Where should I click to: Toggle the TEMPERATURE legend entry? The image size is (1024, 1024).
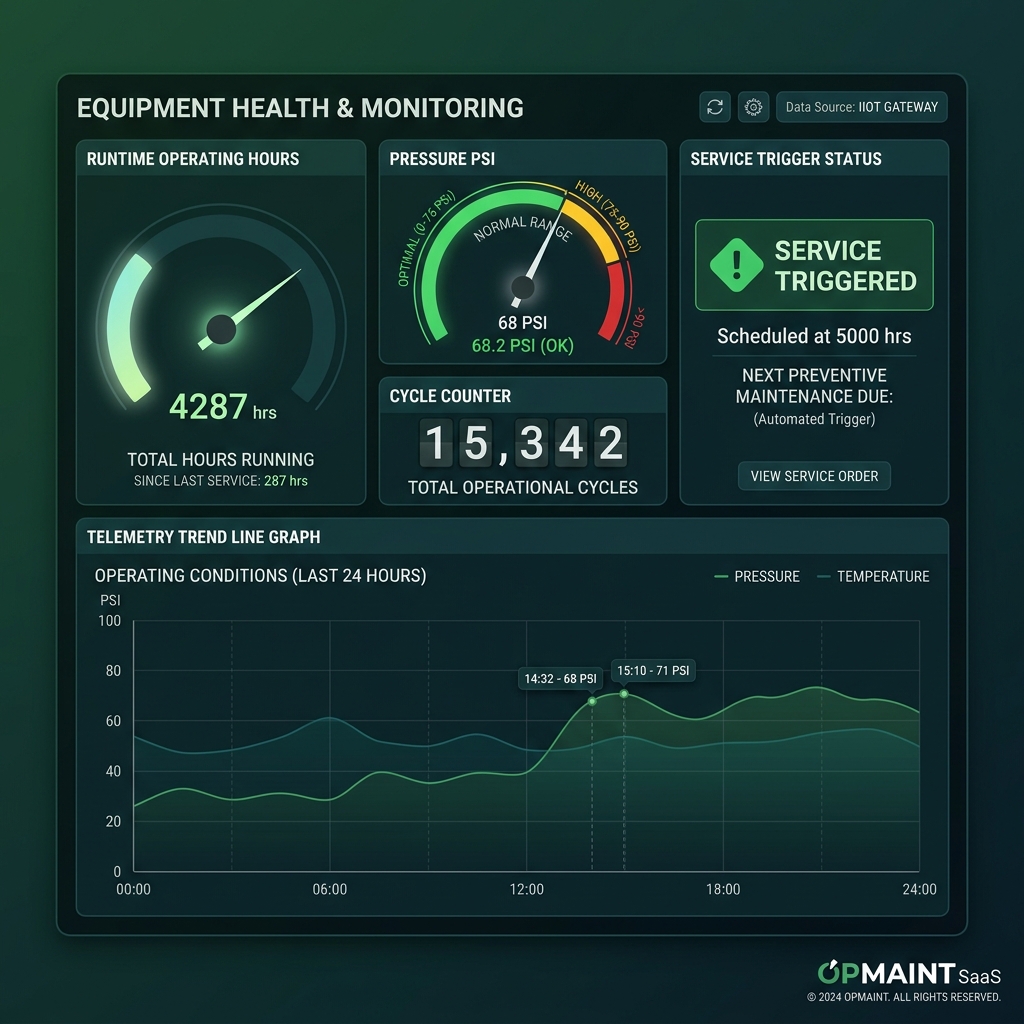(x=874, y=577)
